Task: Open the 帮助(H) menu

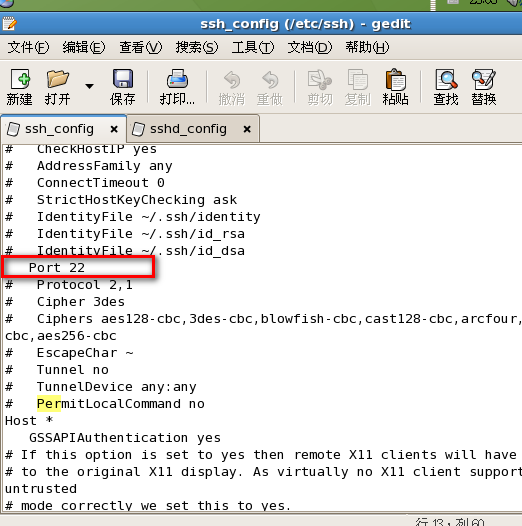Action: 367,47
